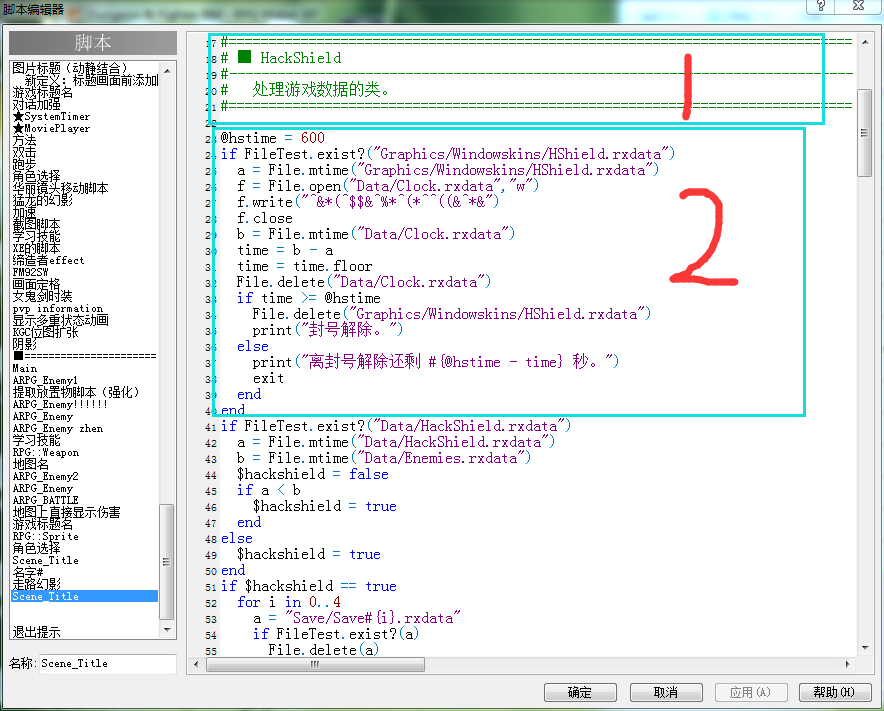884x711 pixels.
Task: Select the 截图脚本 script
Action: 36,224
